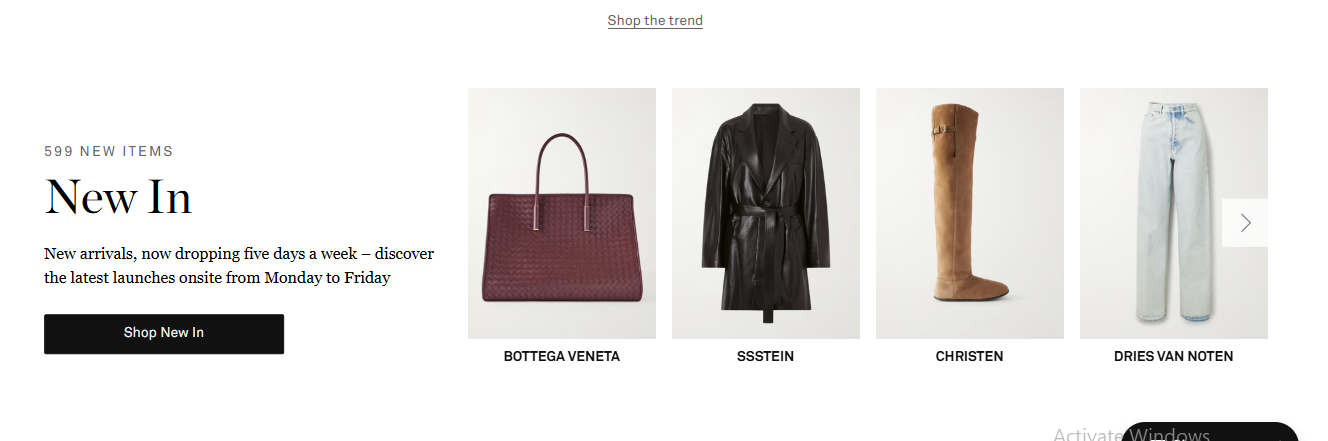Open the "Shop the trend" link
Viewport: 1328px width, 441px height.
(655, 20)
